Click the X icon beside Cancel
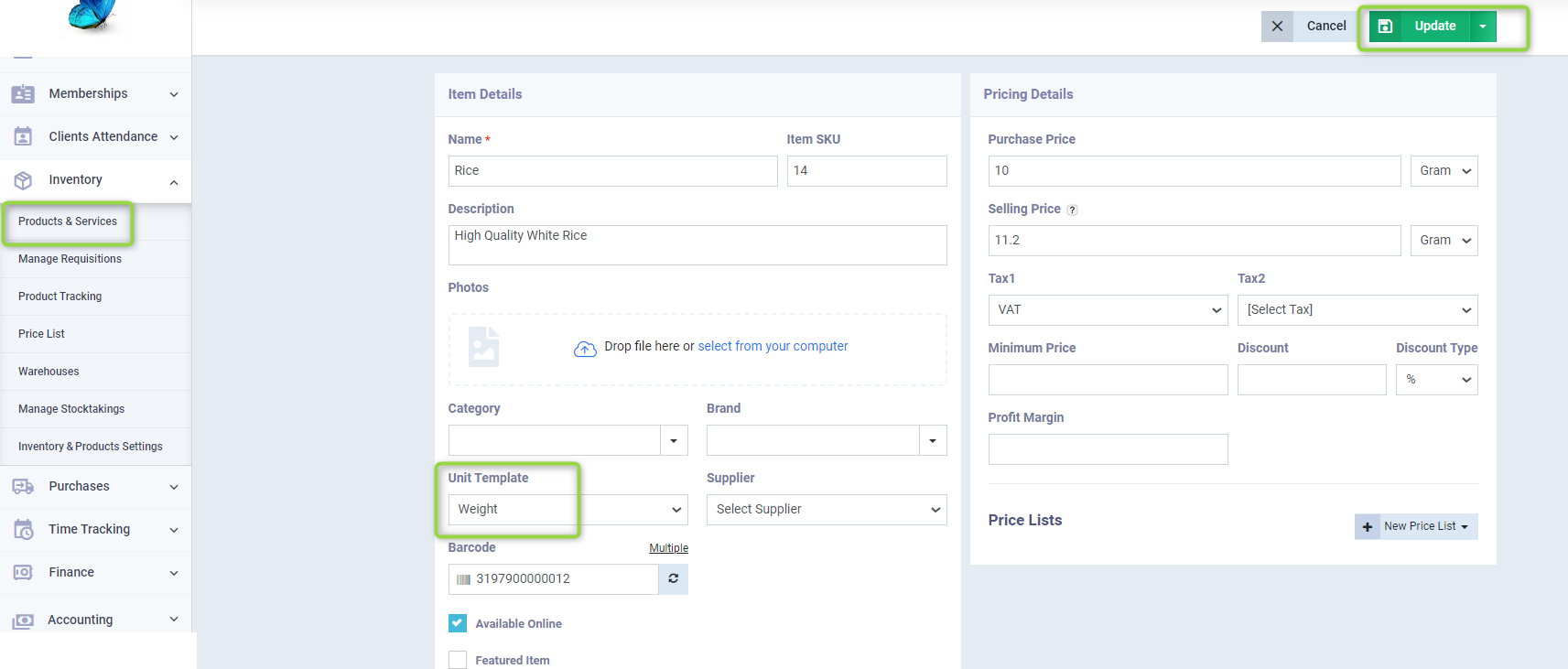Screen dimensions: 1568x669 pos(1277,27)
